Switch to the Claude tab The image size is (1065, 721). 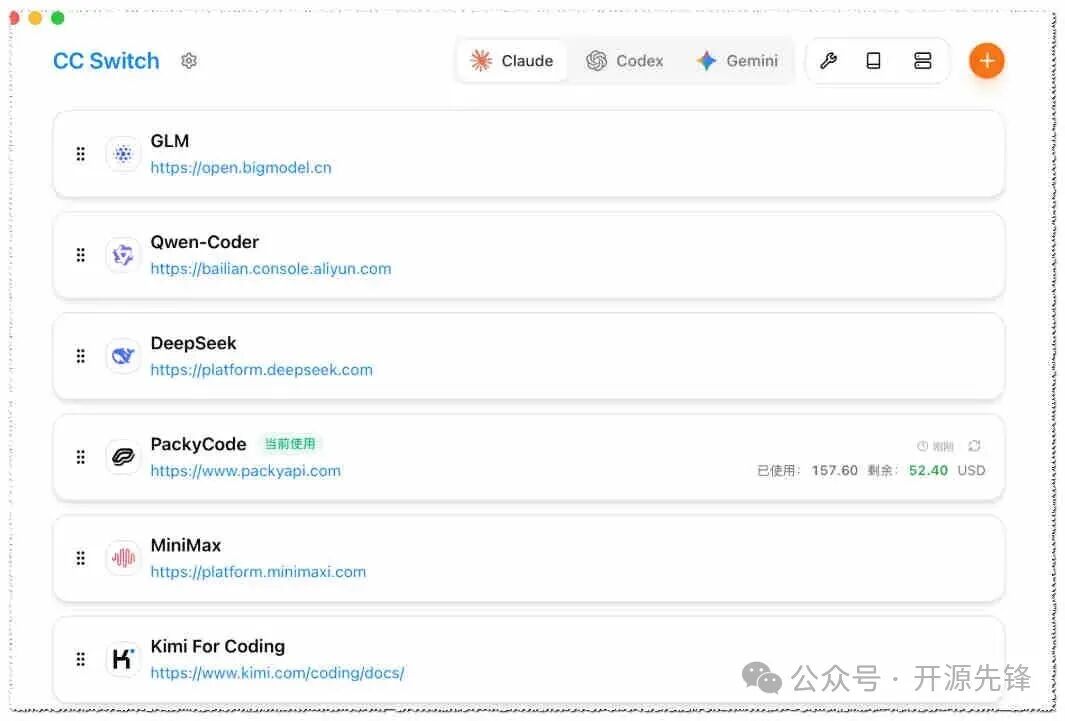tap(512, 61)
